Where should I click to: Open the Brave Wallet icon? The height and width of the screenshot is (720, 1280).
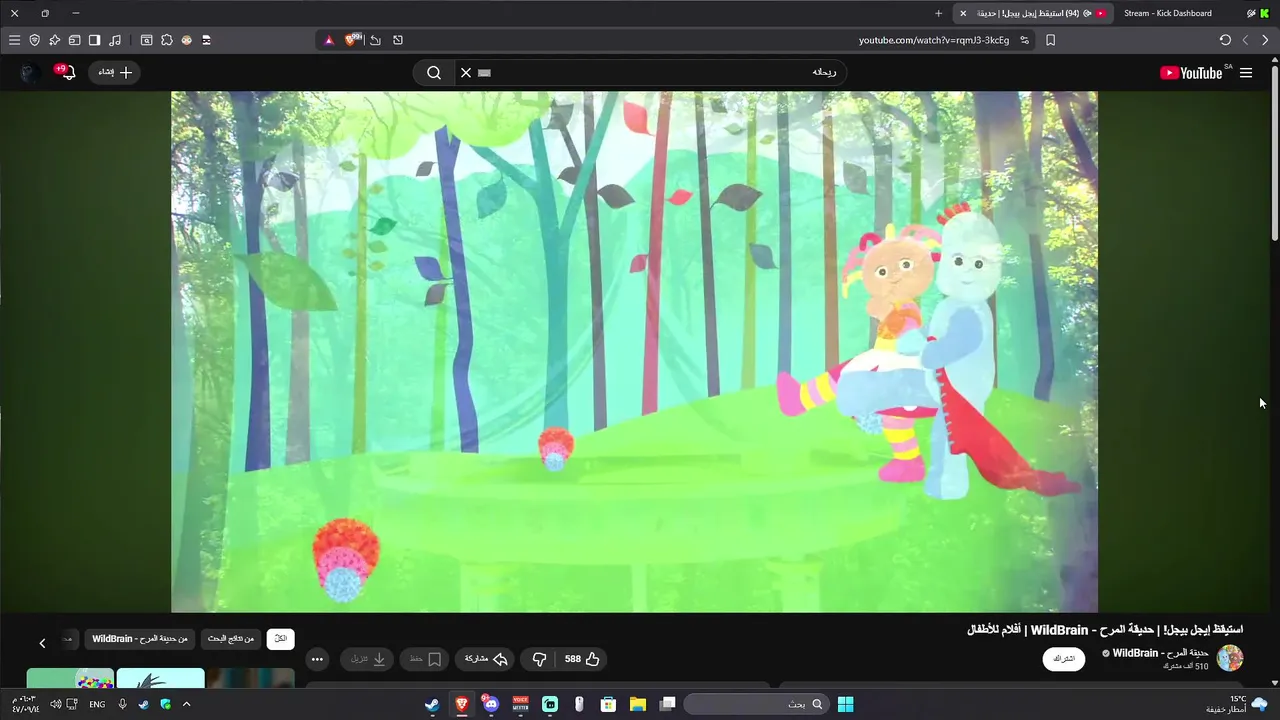click(x=74, y=40)
